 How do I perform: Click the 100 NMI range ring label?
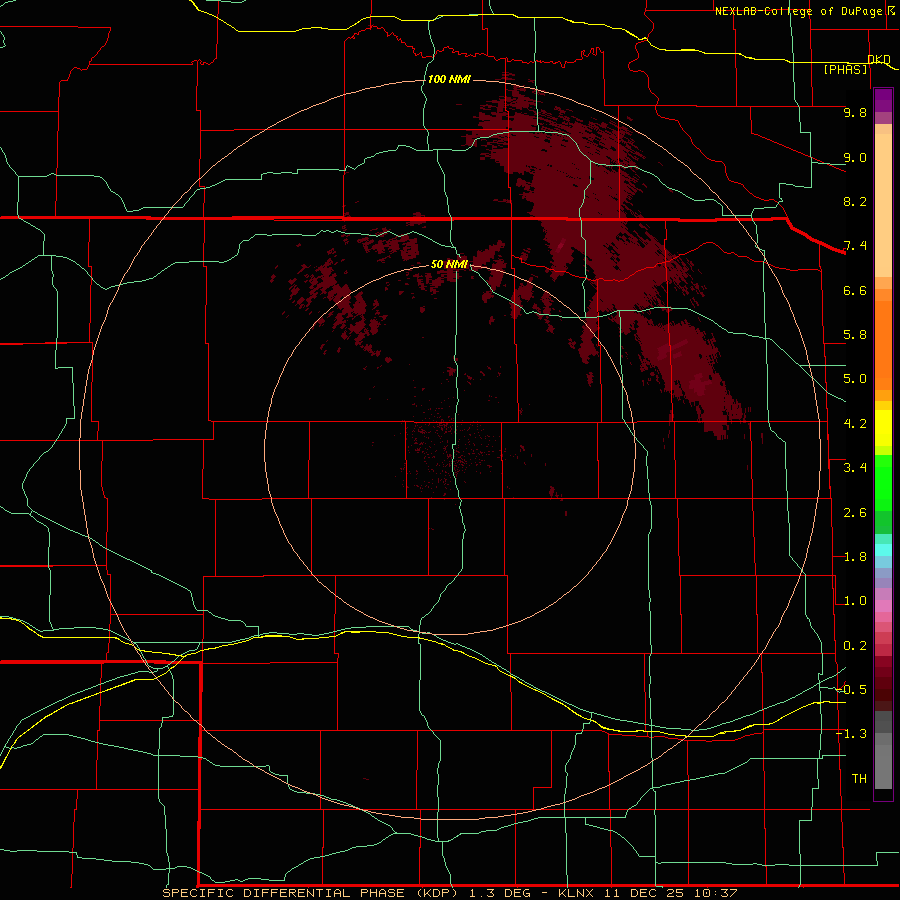(x=449, y=79)
